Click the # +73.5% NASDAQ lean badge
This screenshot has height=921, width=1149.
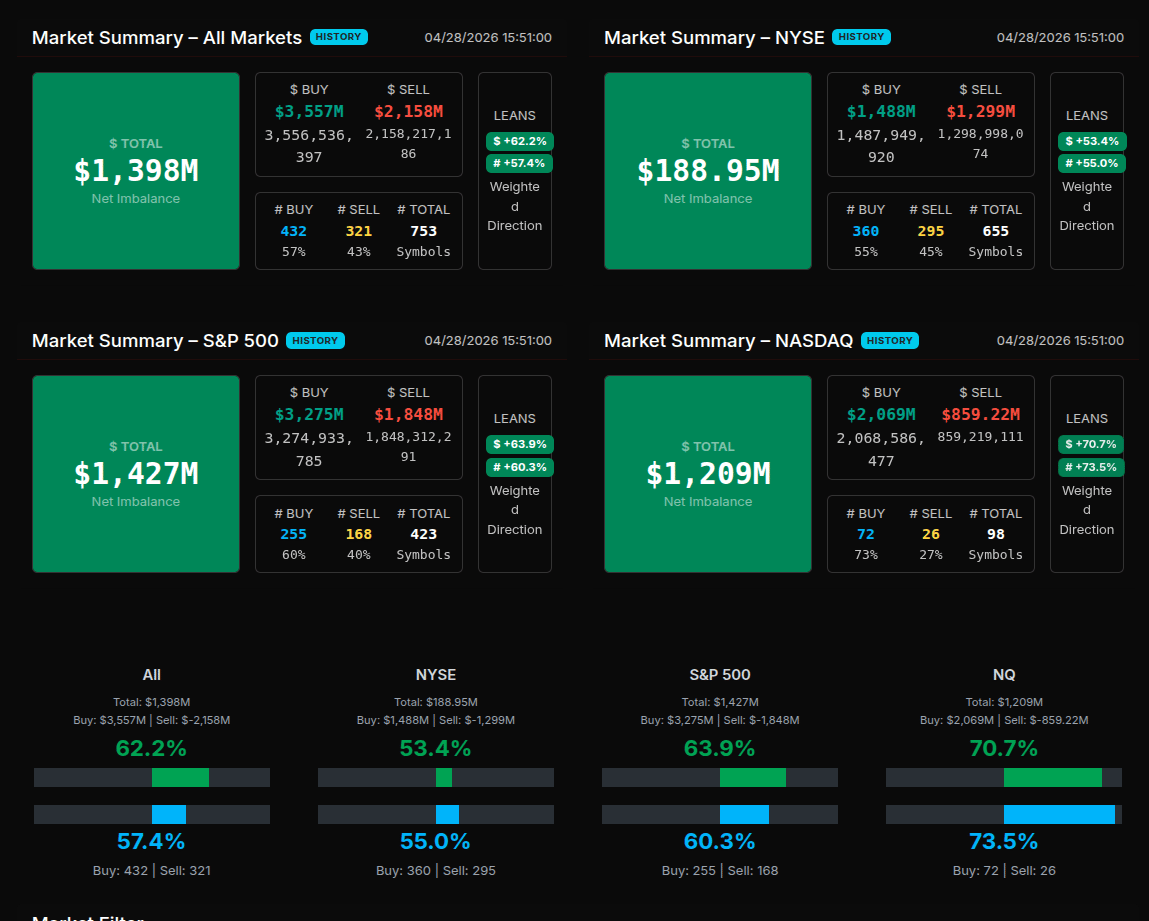1091,467
